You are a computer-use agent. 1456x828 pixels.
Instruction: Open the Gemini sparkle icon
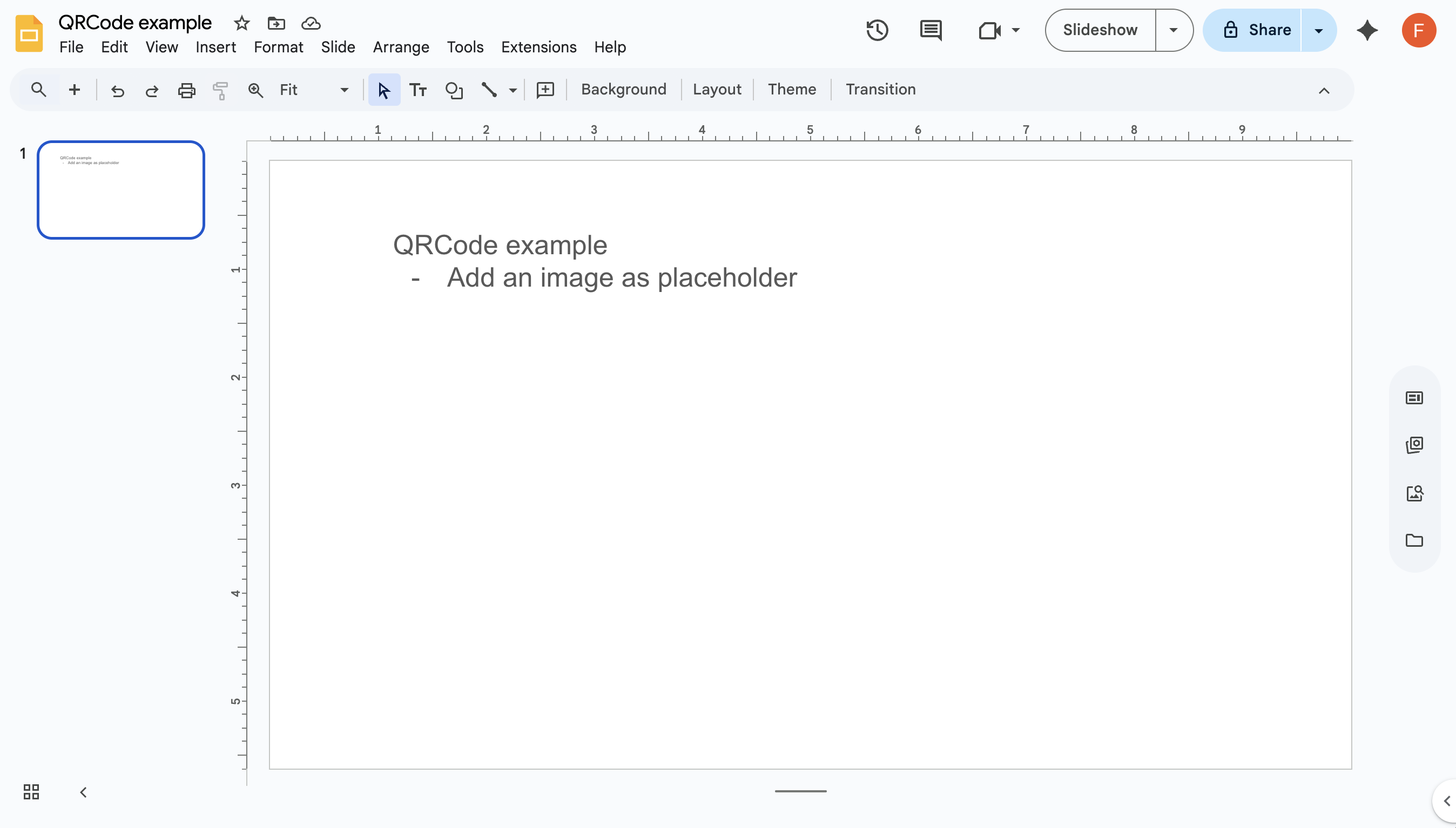1367,30
